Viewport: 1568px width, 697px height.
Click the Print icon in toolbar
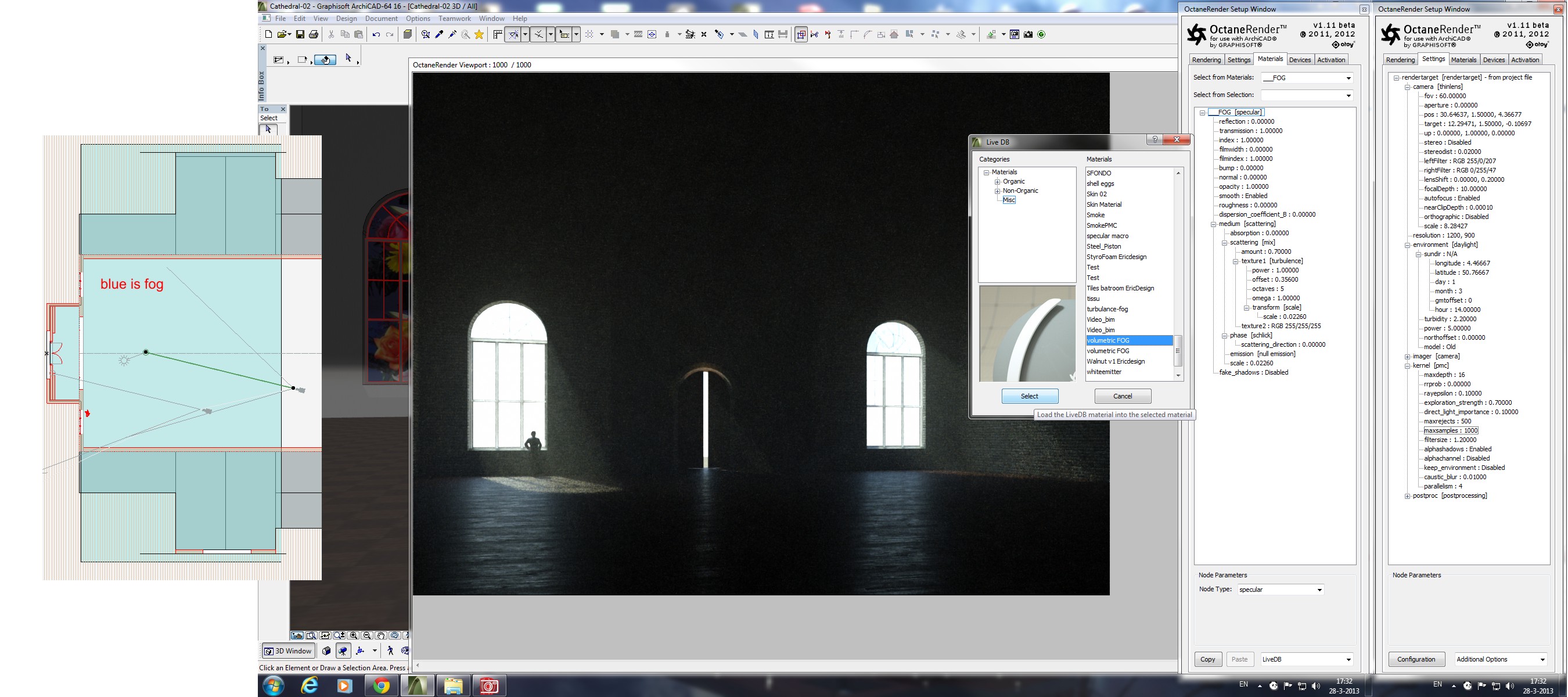pos(314,35)
